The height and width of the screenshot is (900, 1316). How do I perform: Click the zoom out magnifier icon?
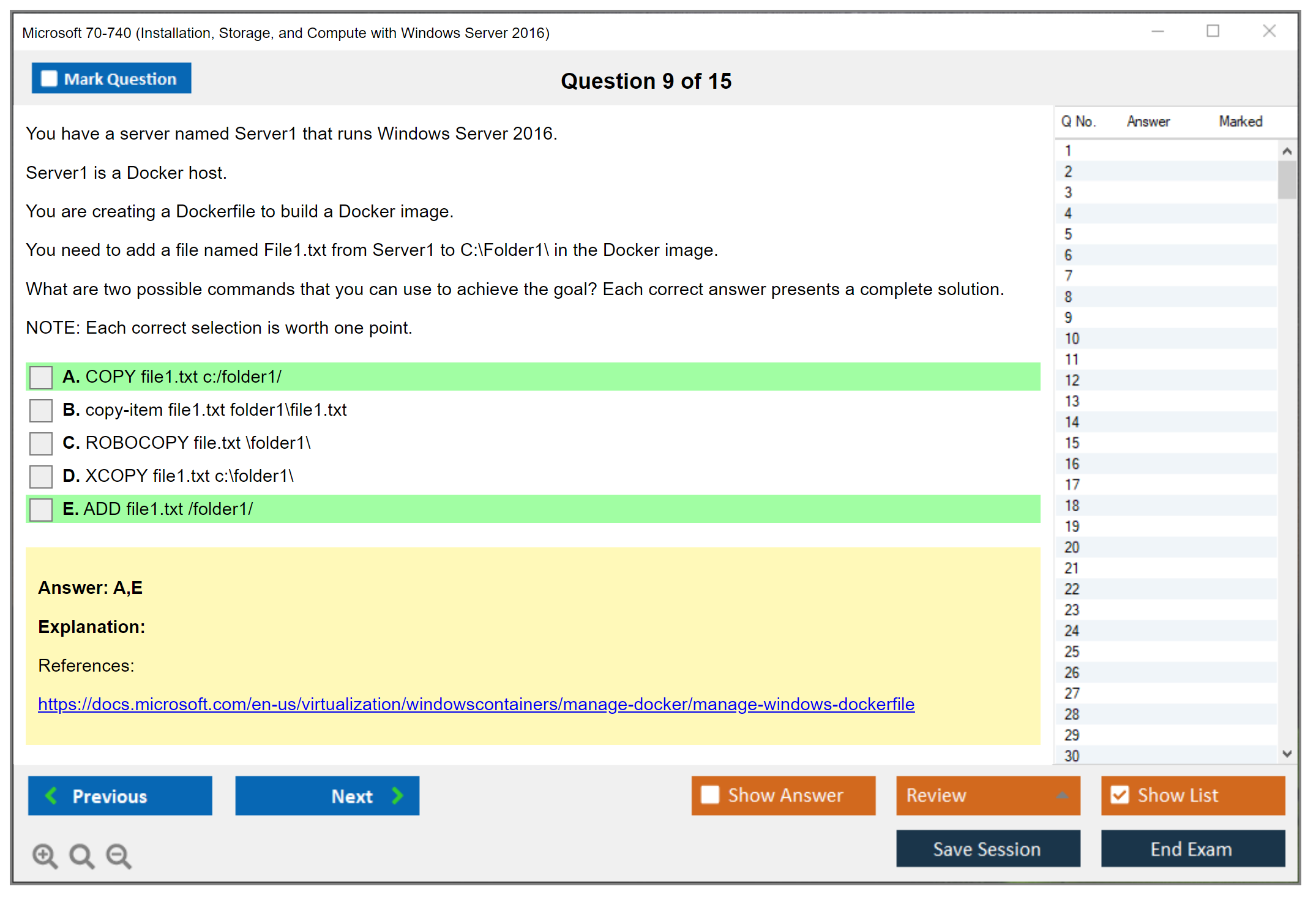point(118,855)
